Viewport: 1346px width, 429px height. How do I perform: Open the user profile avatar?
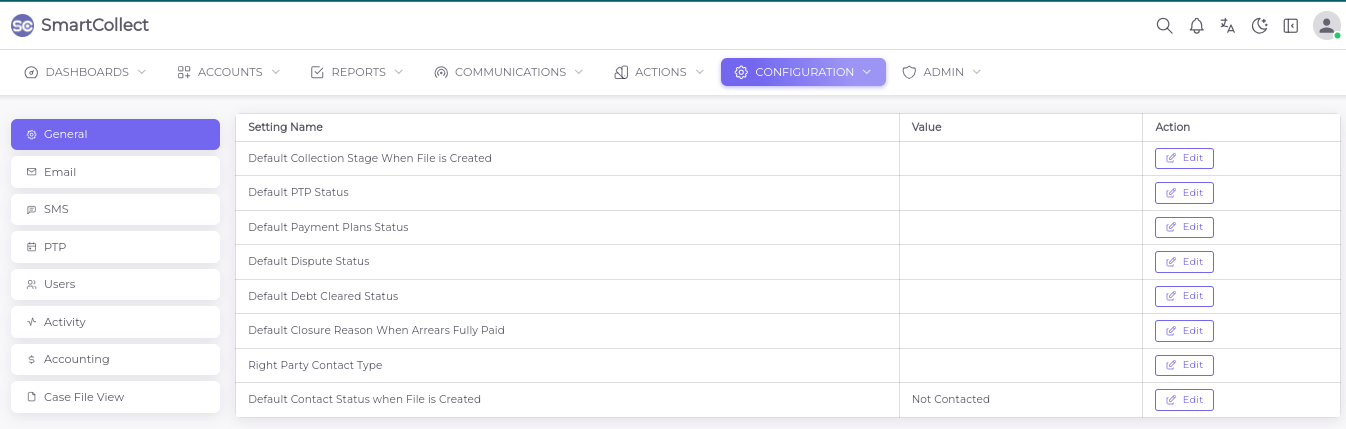tap(1326, 26)
